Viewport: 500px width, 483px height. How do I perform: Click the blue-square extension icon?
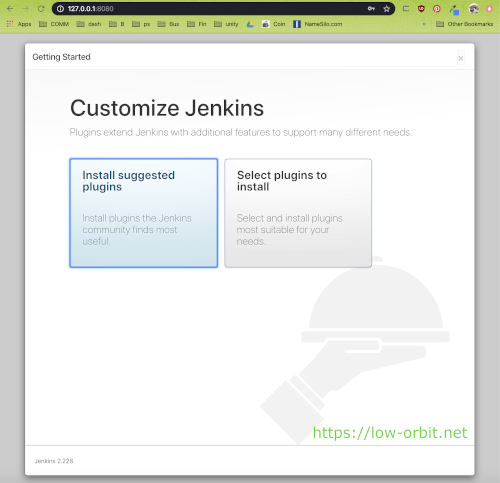tap(455, 10)
